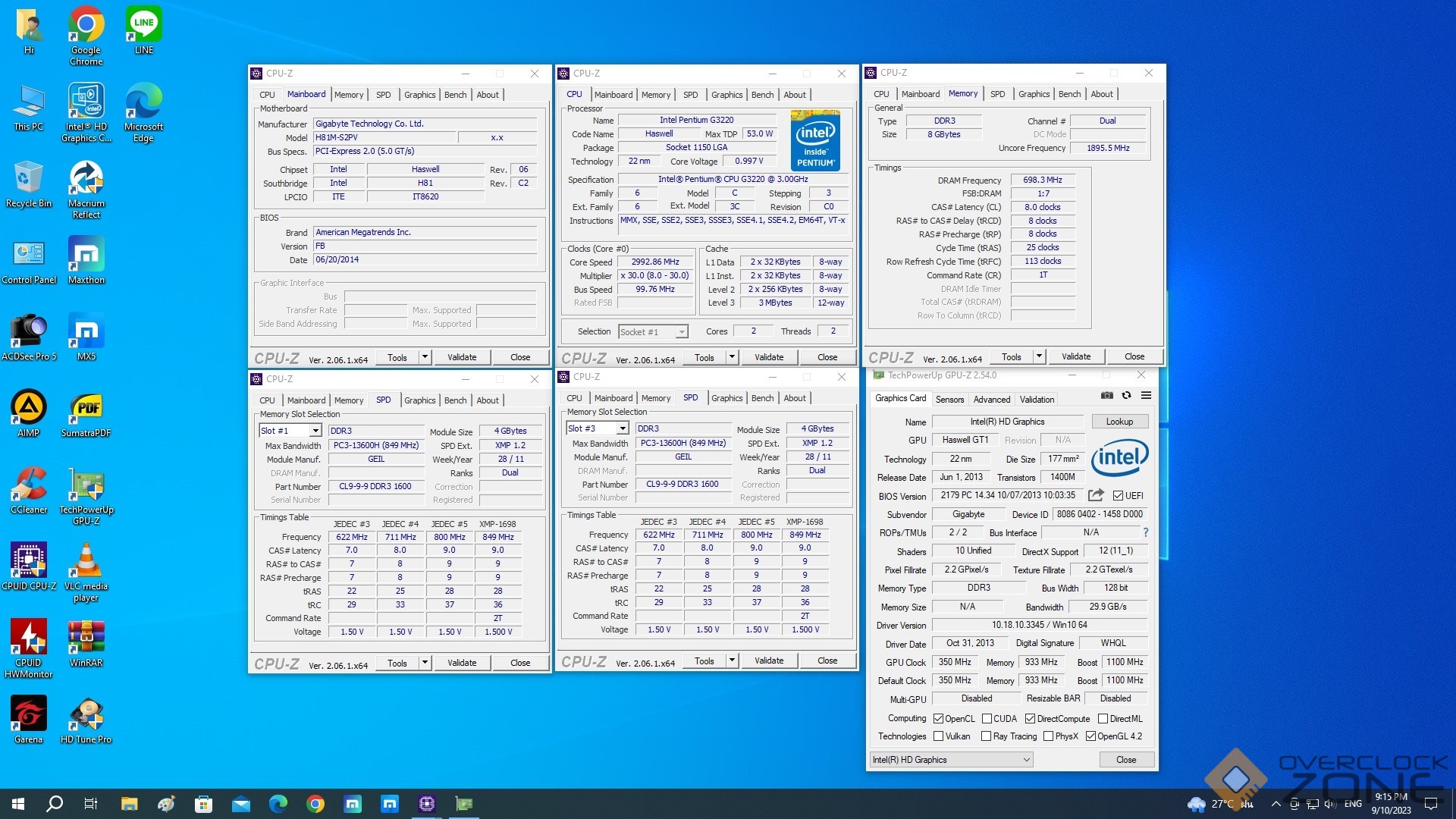1456x819 pixels.
Task: Toggle the OpenCL computing checkbox
Action: click(x=938, y=719)
